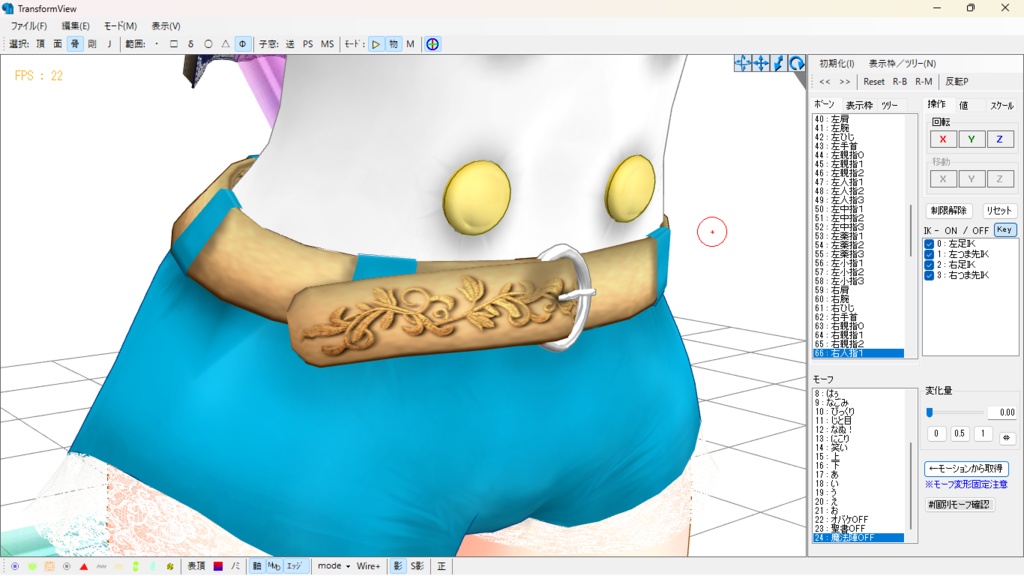The image size is (1024, 576).
Task: Click the 送 sub-window button
Action: pyautogui.click(x=290, y=44)
